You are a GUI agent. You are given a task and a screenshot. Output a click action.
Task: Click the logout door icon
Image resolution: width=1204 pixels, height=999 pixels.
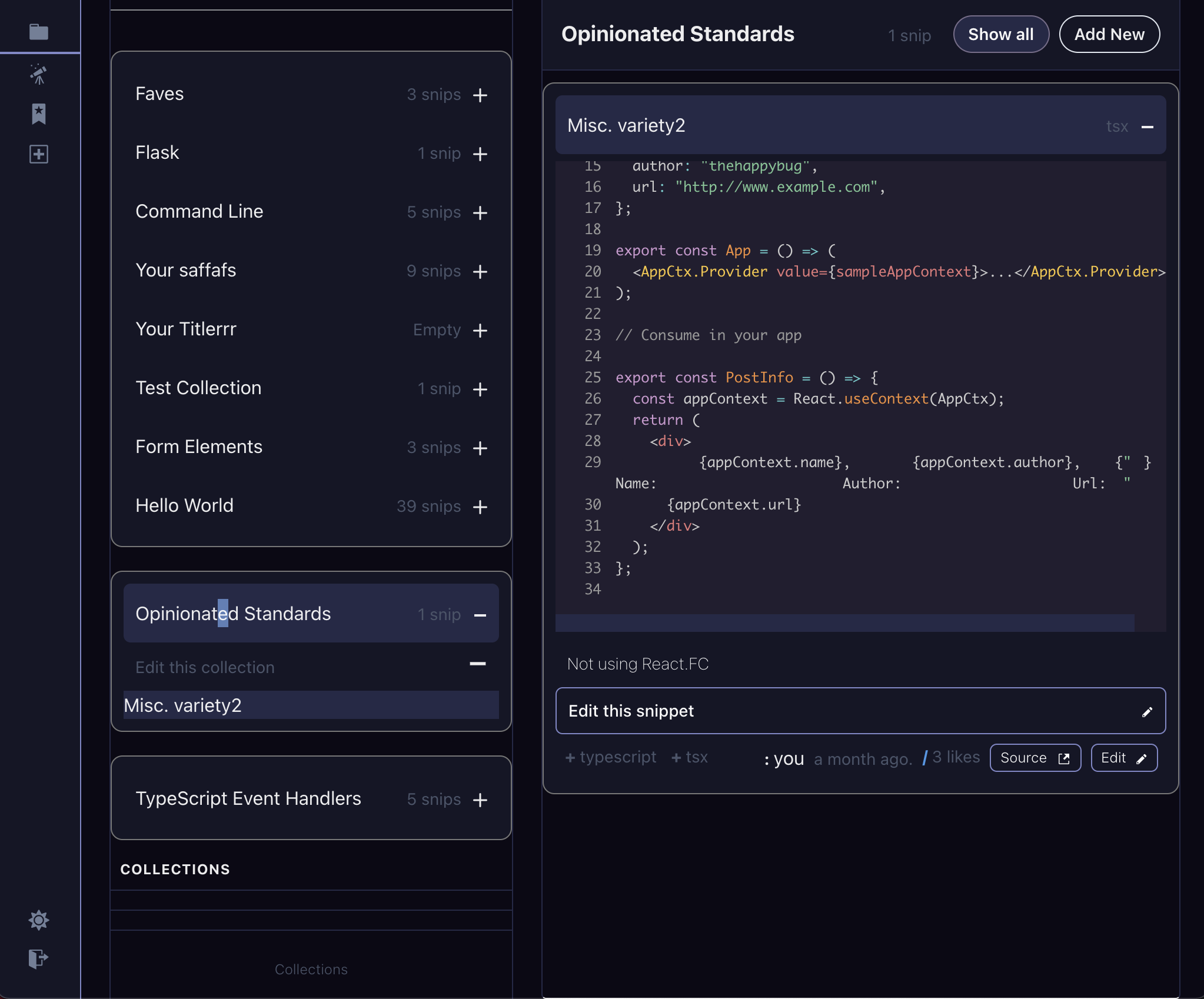pyautogui.click(x=39, y=958)
